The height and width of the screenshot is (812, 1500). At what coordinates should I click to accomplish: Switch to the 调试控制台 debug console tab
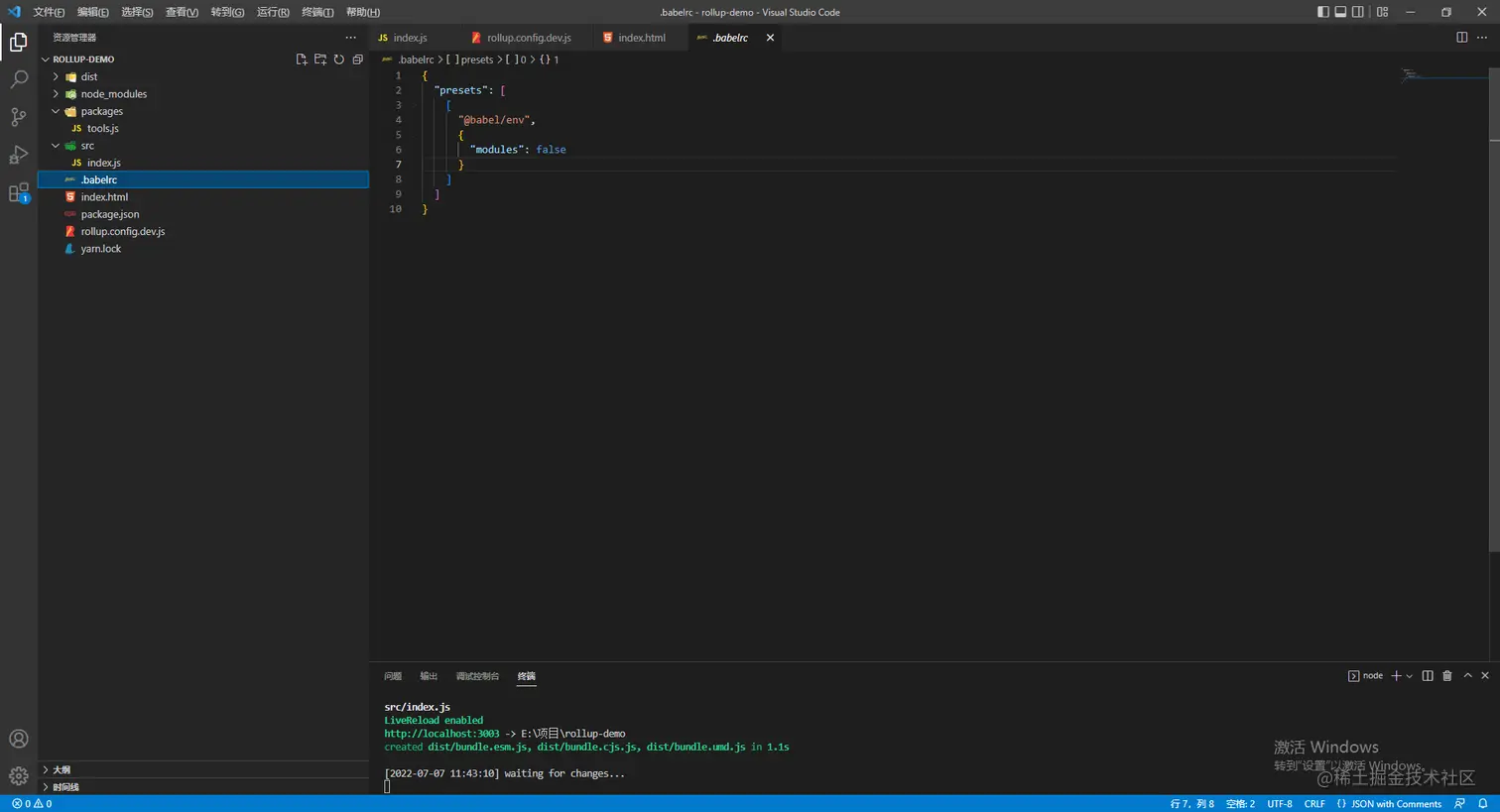tap(477, 676)
